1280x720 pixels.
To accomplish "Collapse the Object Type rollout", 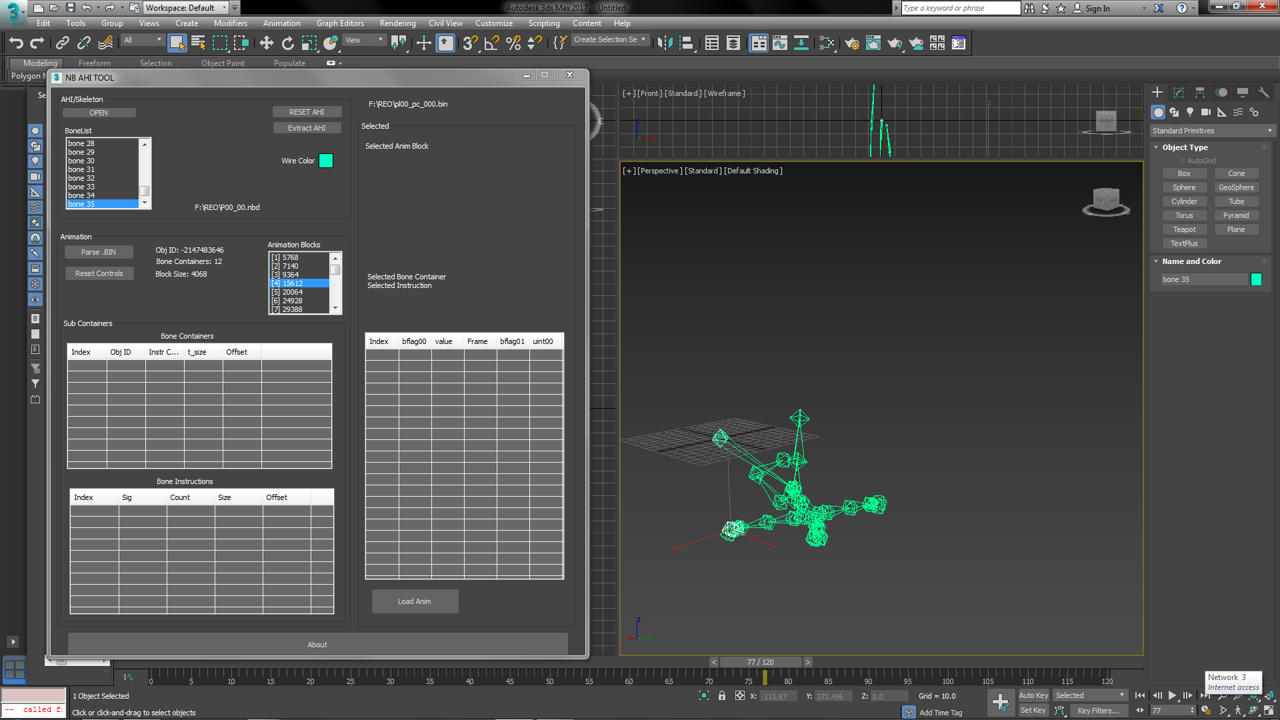I will click(x=1185, y=147).
